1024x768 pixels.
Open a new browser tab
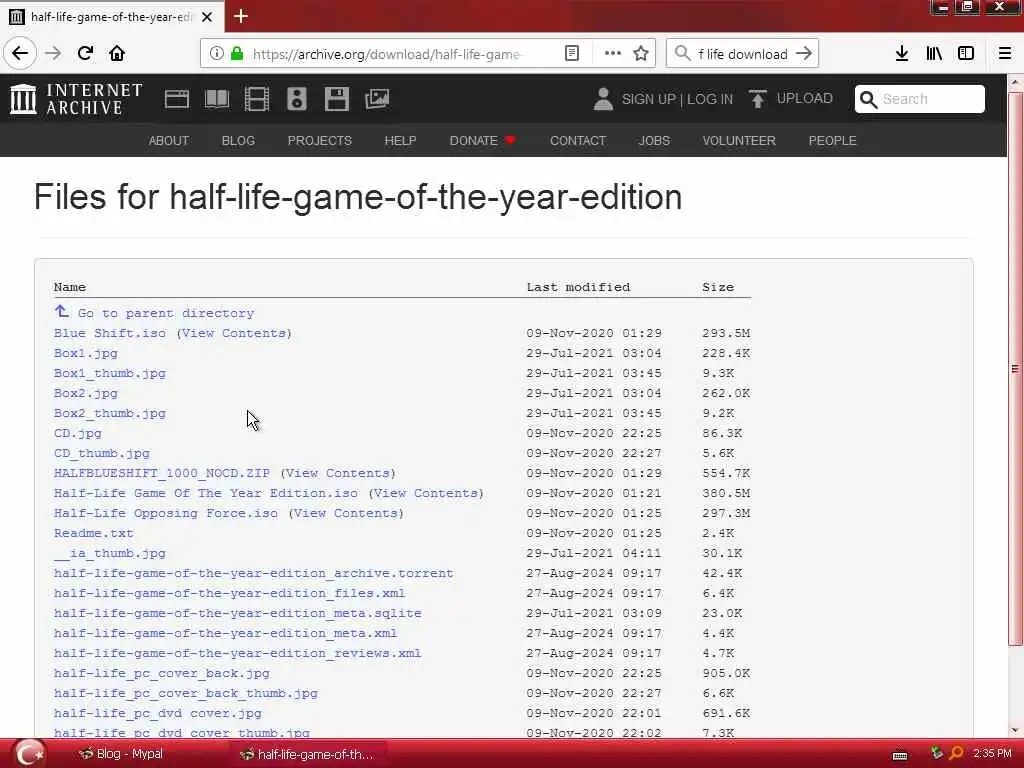coord(240,16)
